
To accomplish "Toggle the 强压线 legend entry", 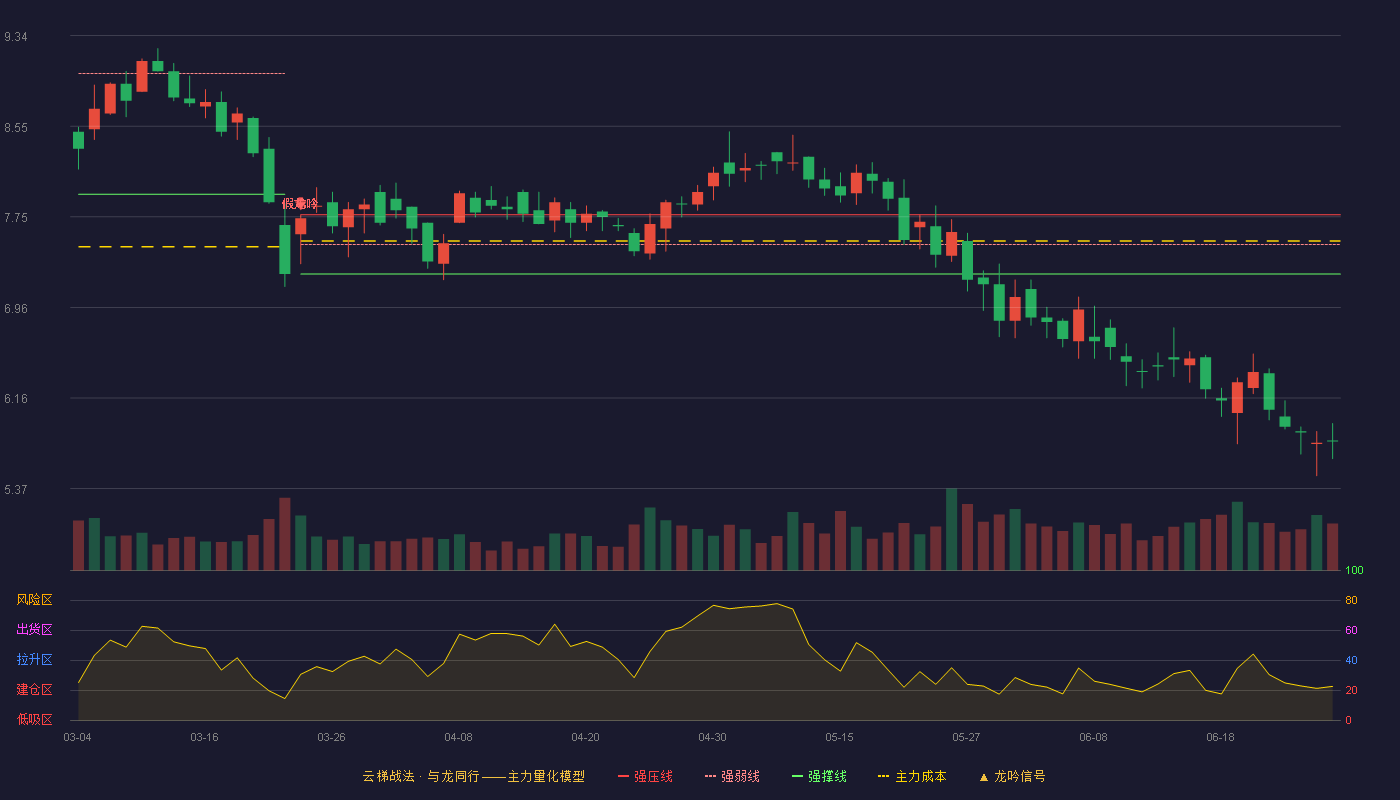I will [x=645, y=776].
